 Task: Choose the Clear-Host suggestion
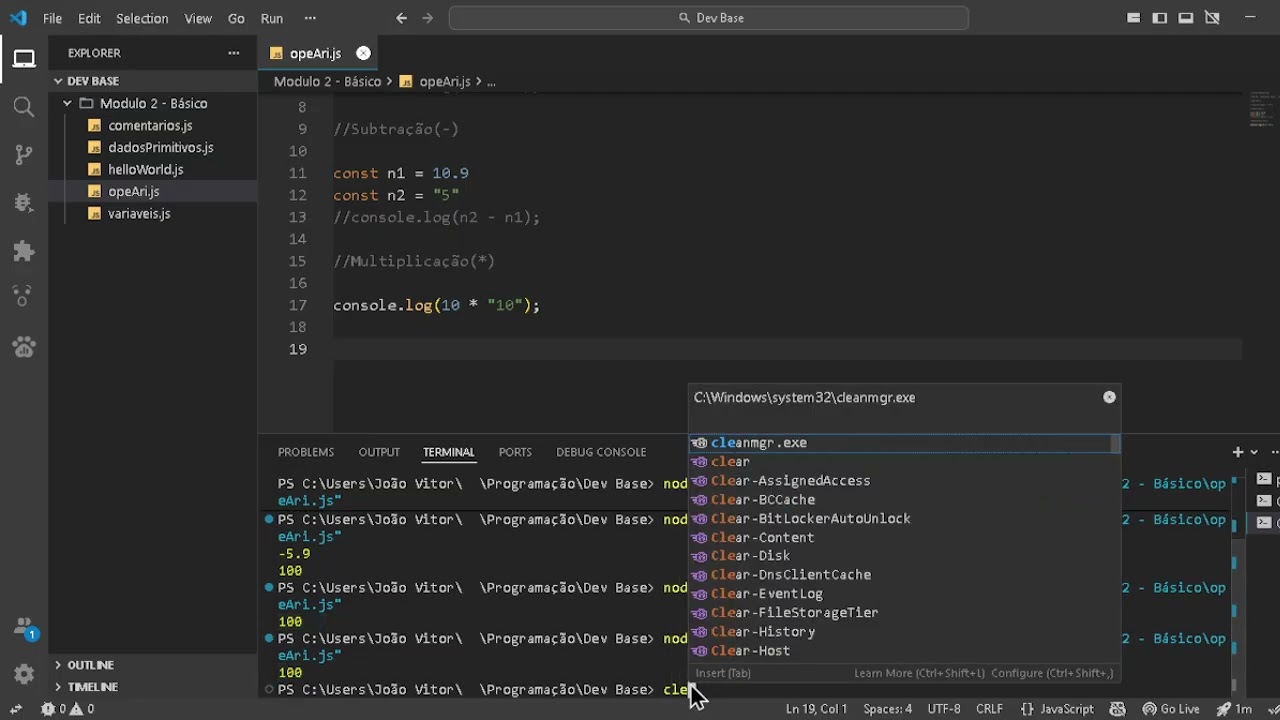tap(904, 651)
